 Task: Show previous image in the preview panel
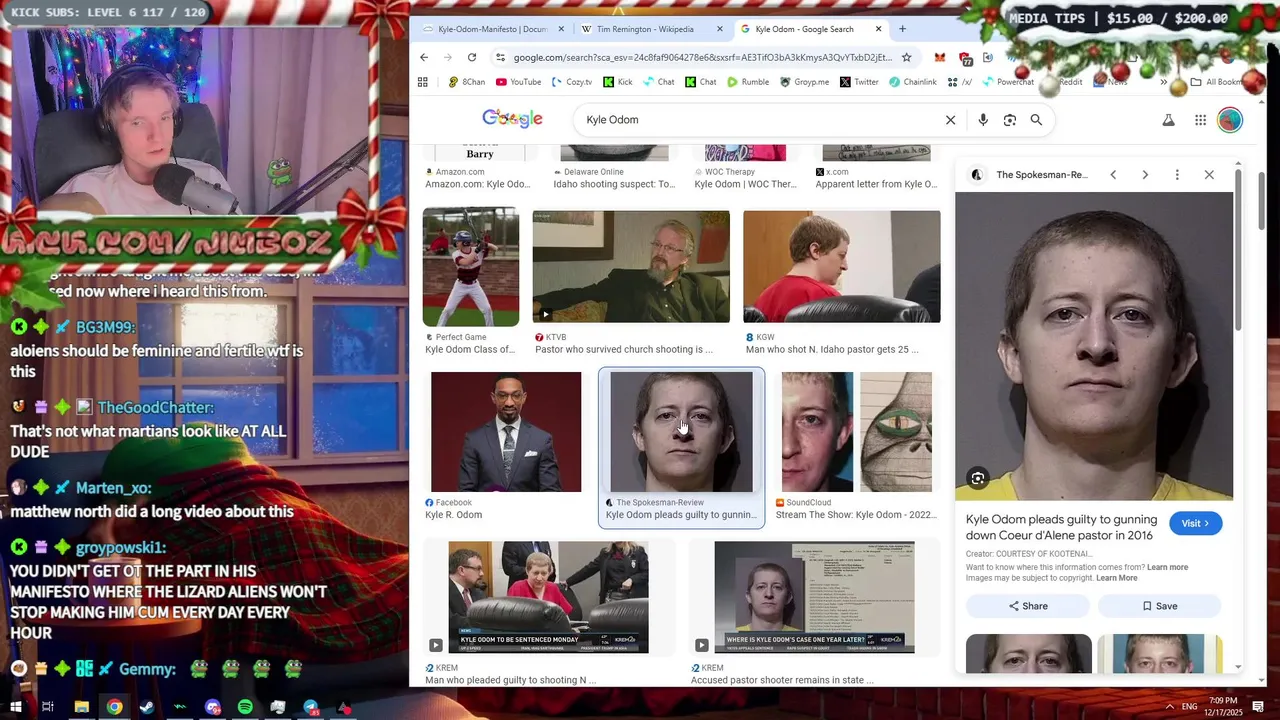(x=1113, y=174)
